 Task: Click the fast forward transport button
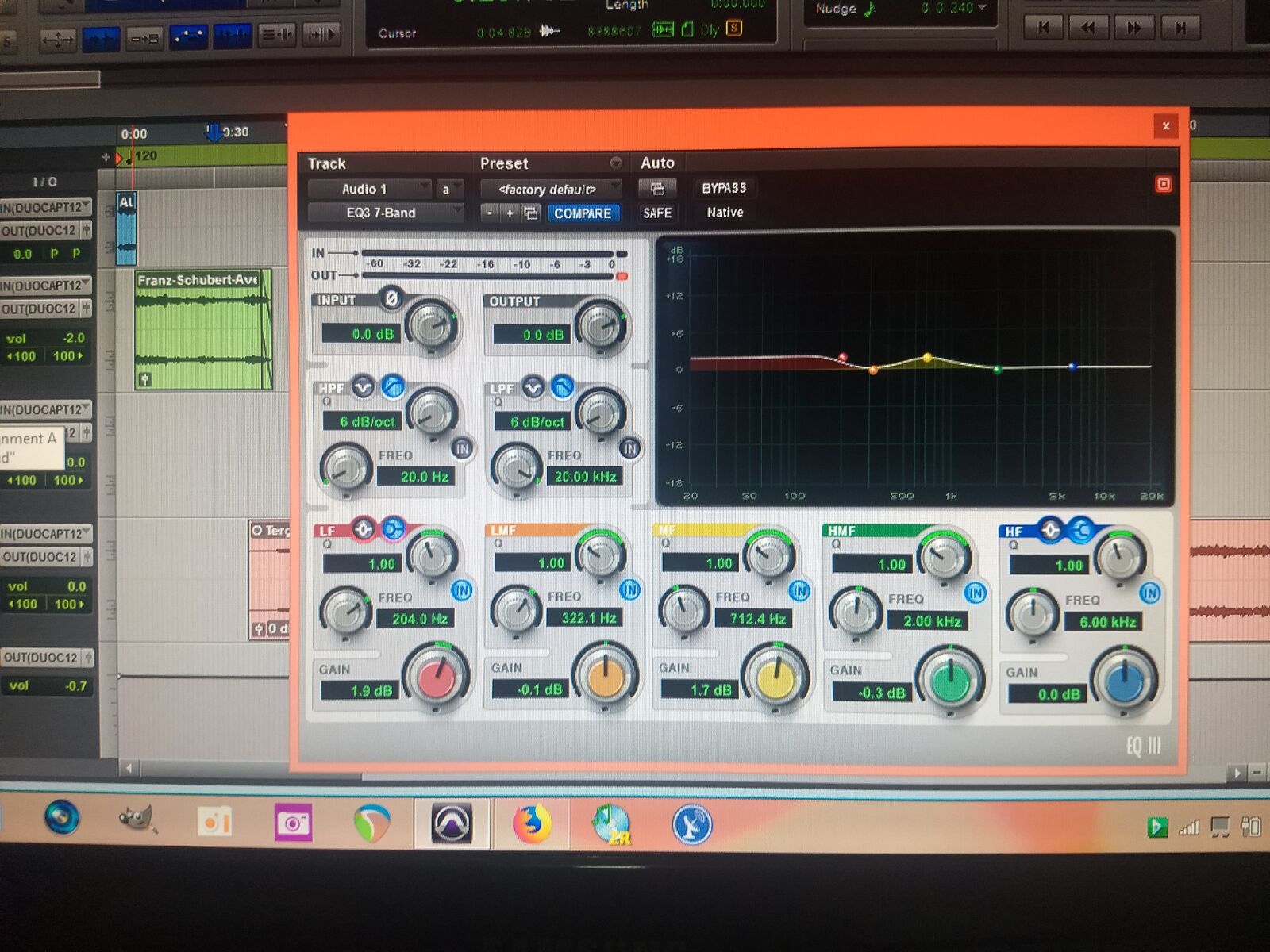point(1133,29)
